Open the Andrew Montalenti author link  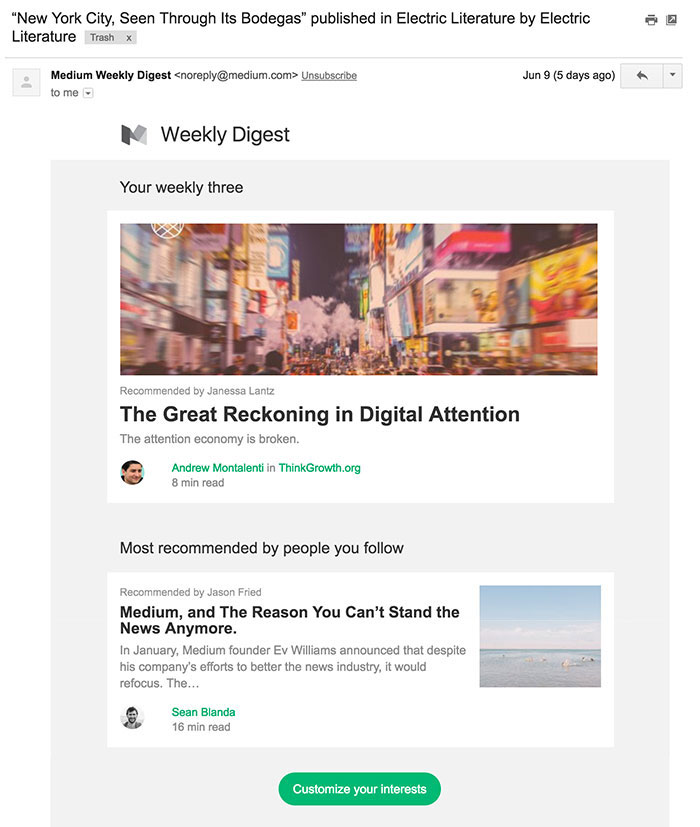[x=217, y=468]
